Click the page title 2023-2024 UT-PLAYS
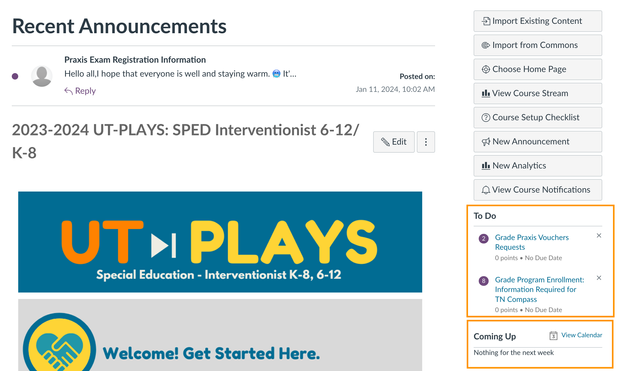The width and height of the screenshot is (625, 371). click(x=185, y=141)
